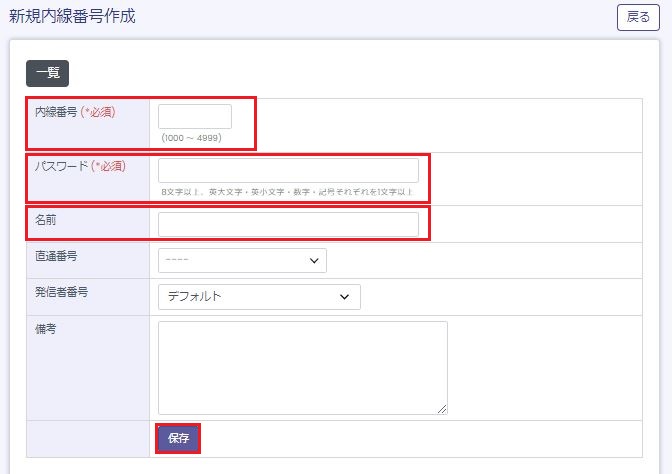Open the 発信者番号 デフォルト dropdown
The image size is (672, 474).
(x=259, y=297)
